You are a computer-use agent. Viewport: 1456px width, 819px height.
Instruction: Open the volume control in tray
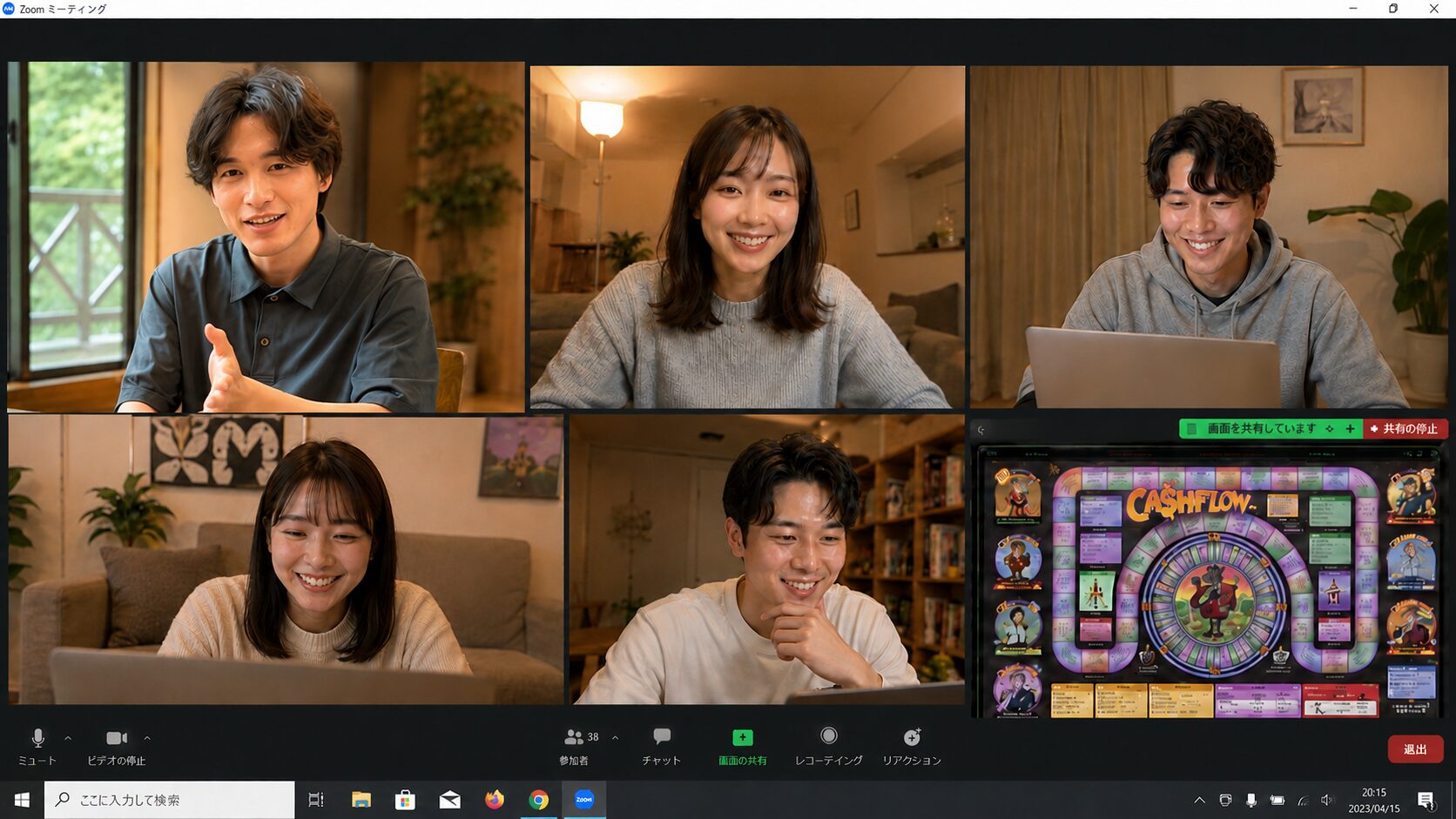(1326, 800)
